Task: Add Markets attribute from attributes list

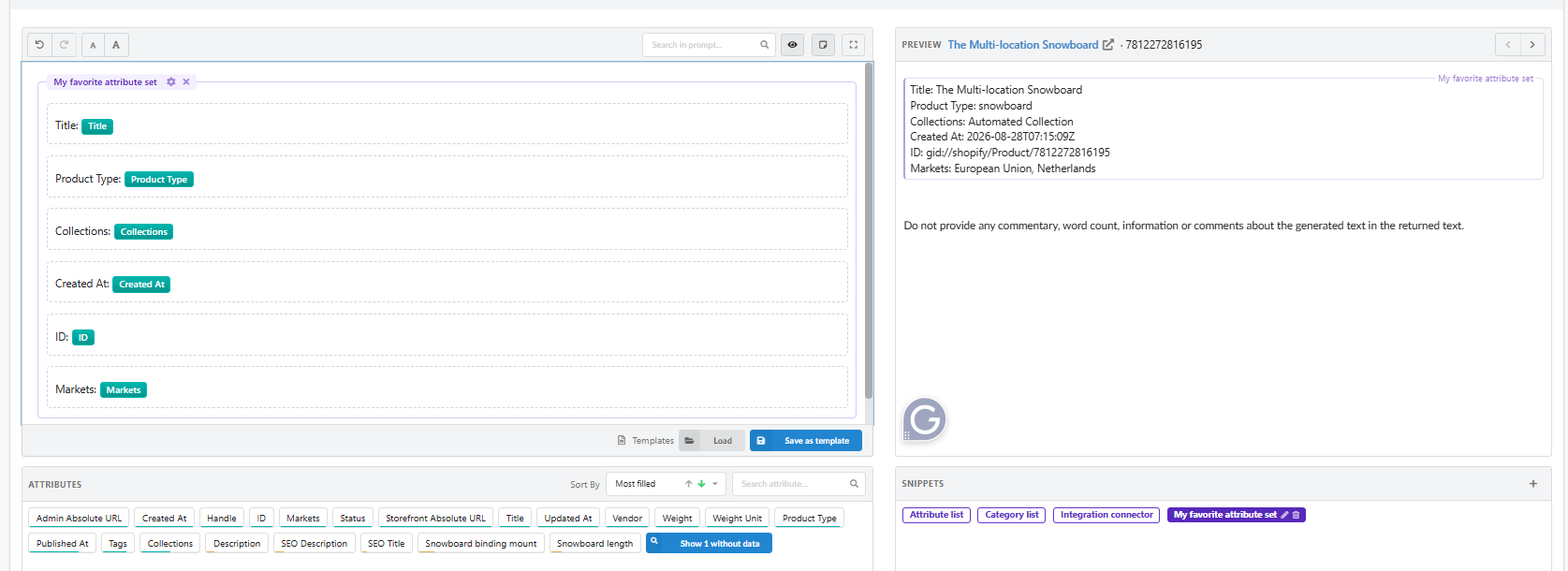Action: coord(303,518)
